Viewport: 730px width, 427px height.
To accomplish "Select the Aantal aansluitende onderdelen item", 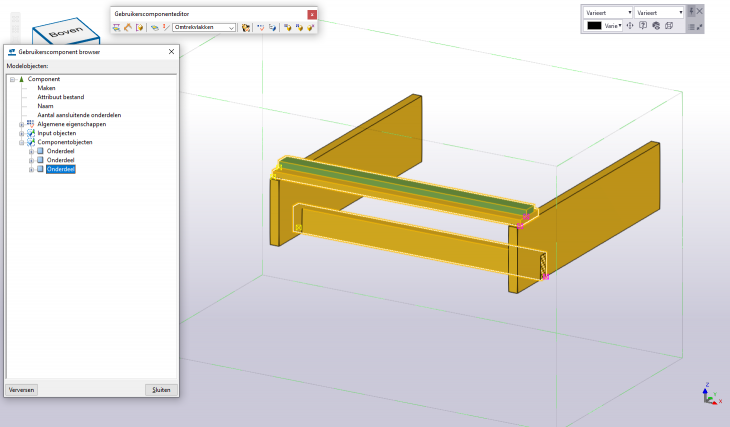I will click(79, 115).
